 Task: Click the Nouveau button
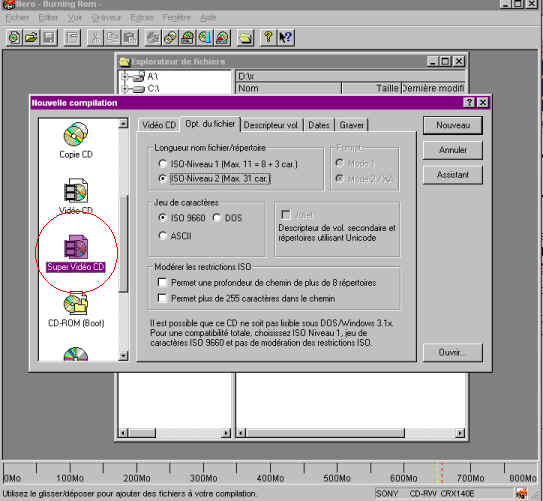(x=453, y=125)
